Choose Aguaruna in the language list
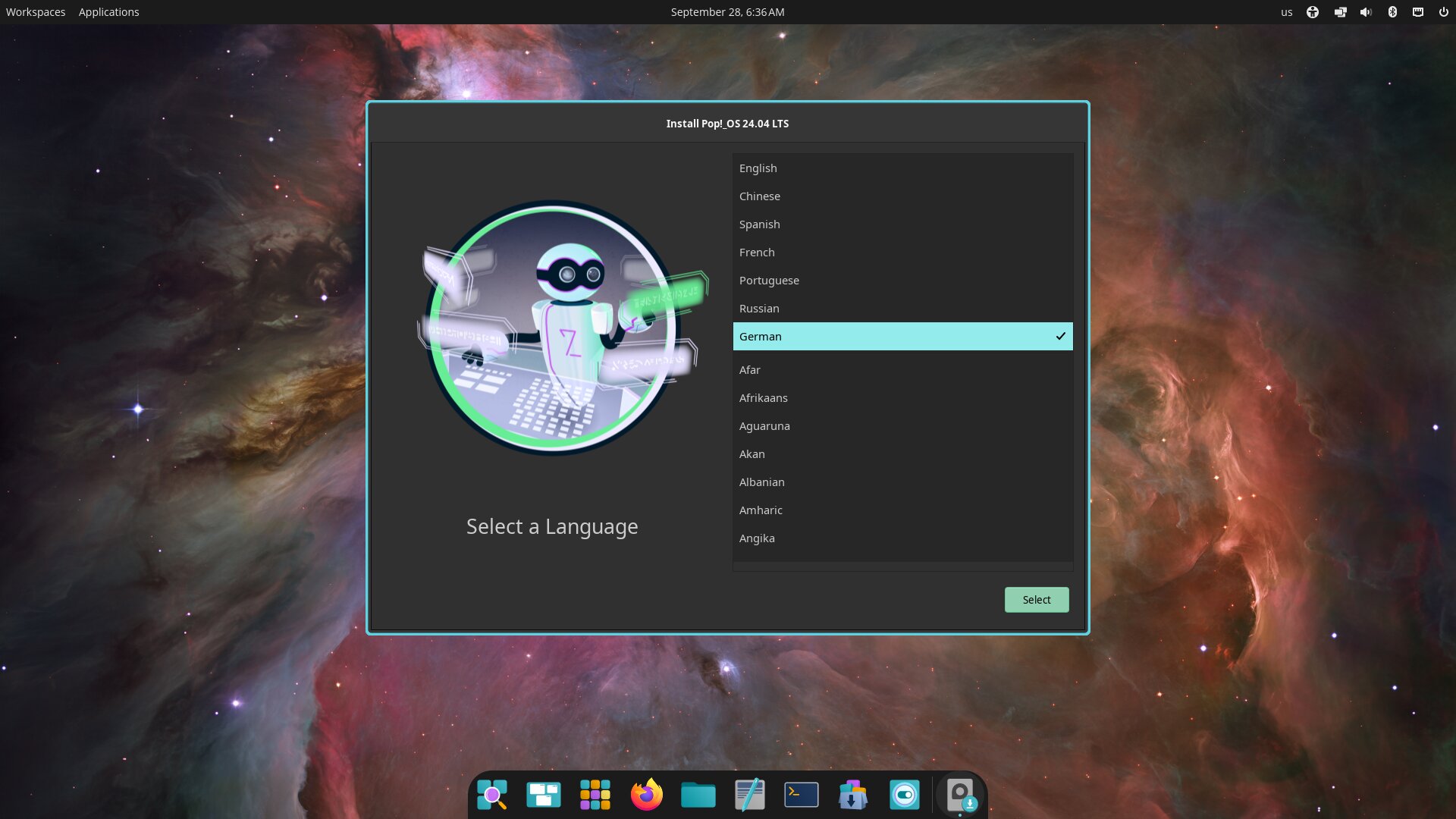This screenshot has width=1456, height=819. tap(903, 426)
